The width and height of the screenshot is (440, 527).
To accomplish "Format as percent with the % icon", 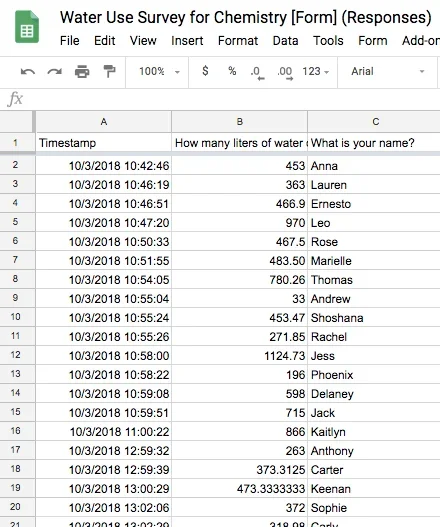I will (232, 71).
